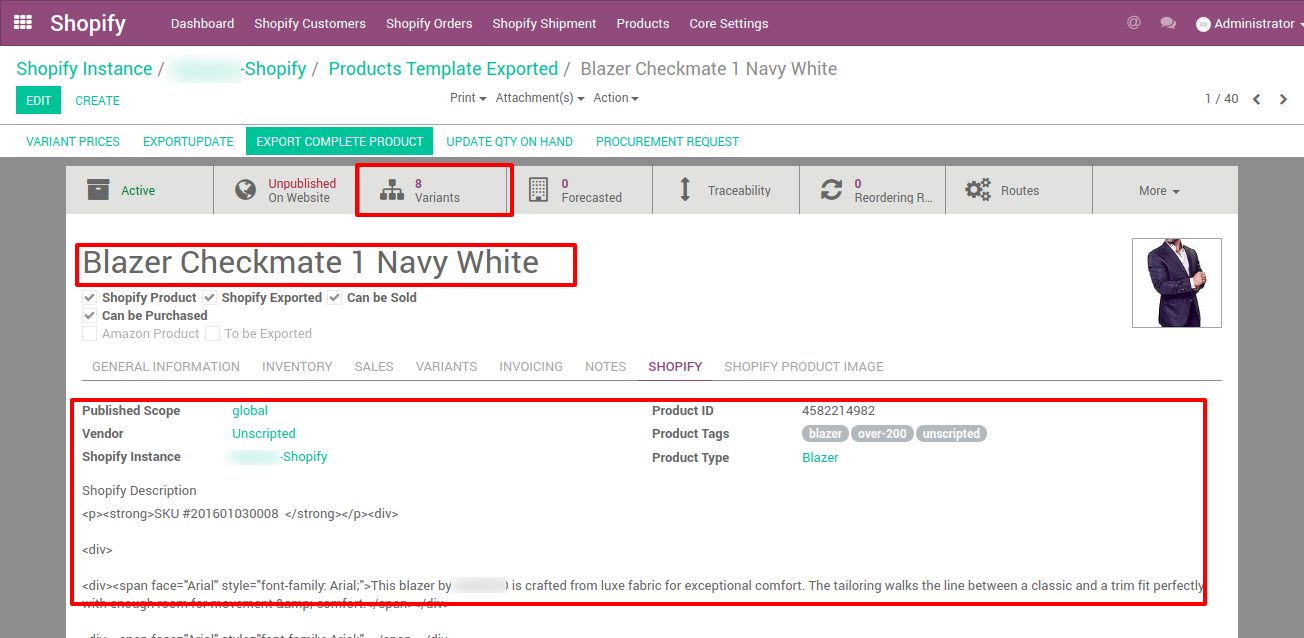Switch to Variants tab
1304x638 pixels.
click(446, 367)
